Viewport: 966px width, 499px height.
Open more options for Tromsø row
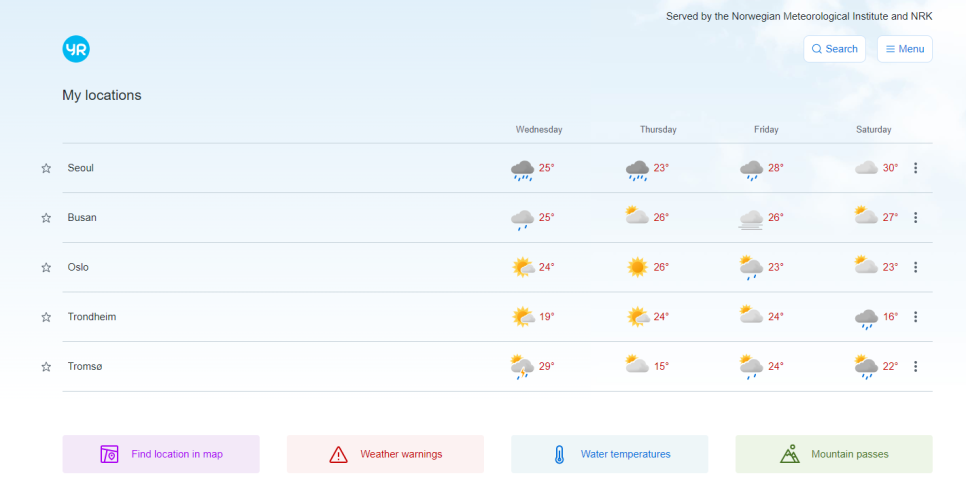(x=915, y=367)
